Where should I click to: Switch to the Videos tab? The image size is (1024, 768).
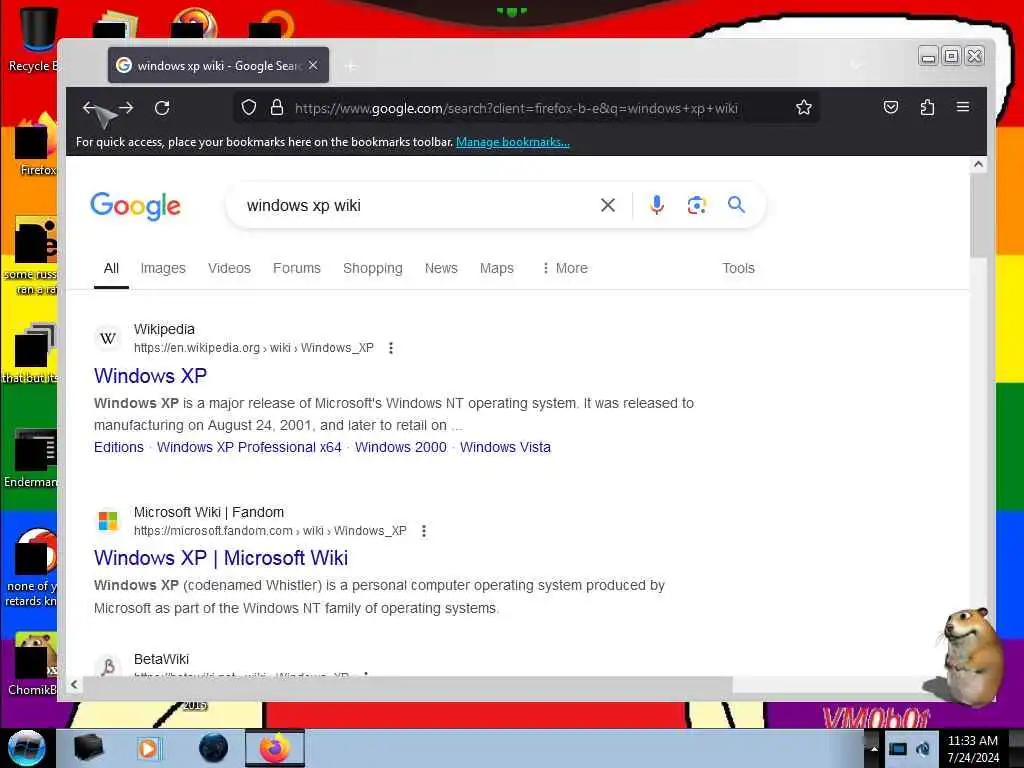pos(229,268)
